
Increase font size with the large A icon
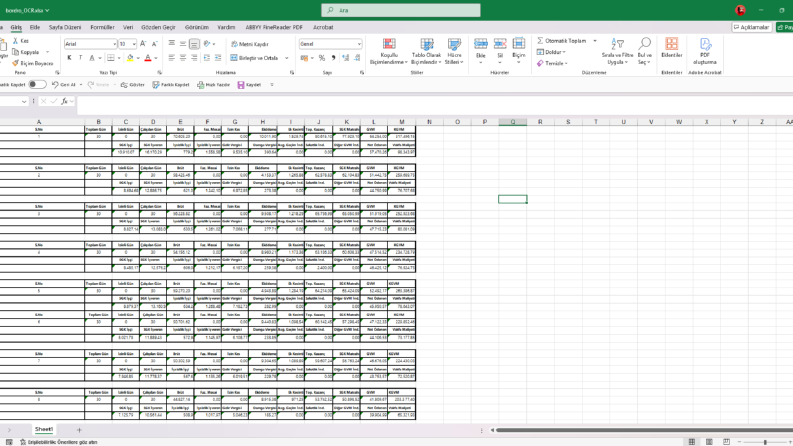143,44
